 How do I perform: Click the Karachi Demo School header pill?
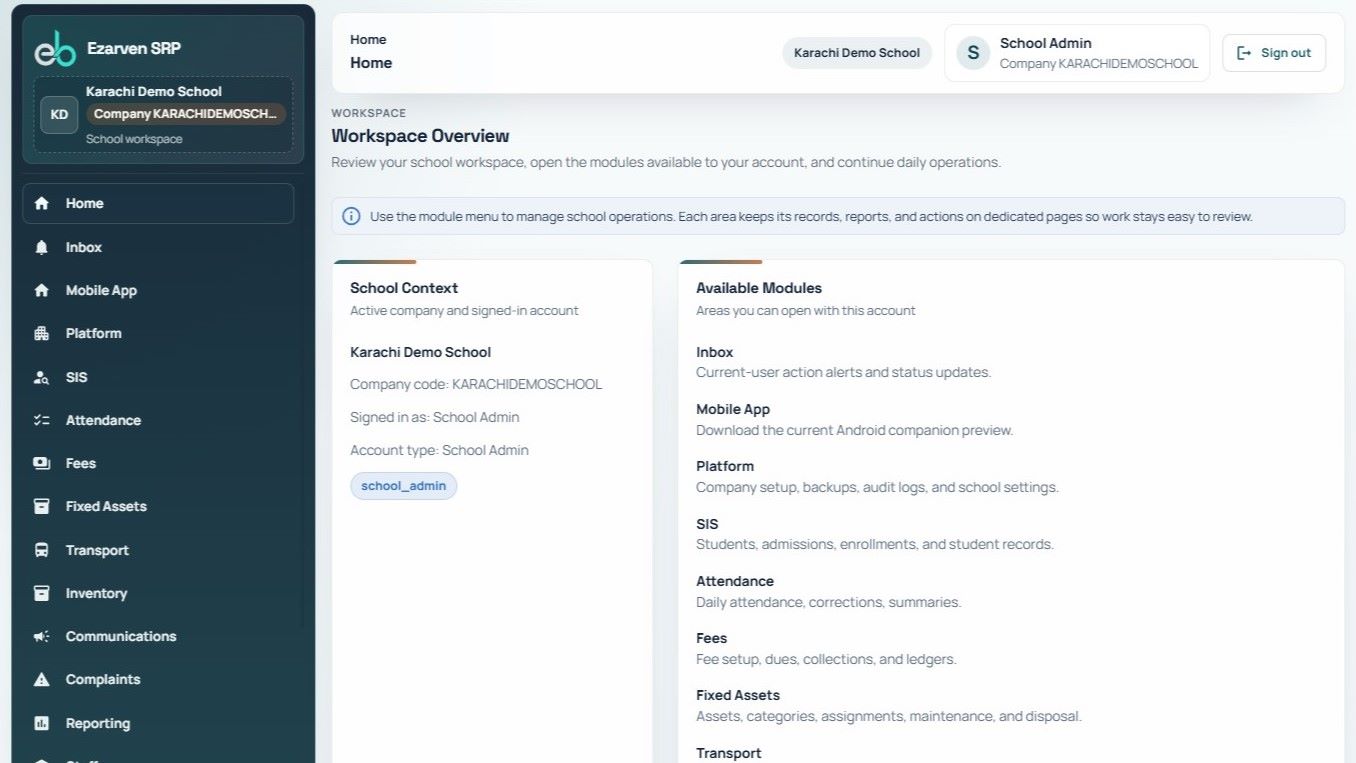pyautogui.click(x=857, y=53)
